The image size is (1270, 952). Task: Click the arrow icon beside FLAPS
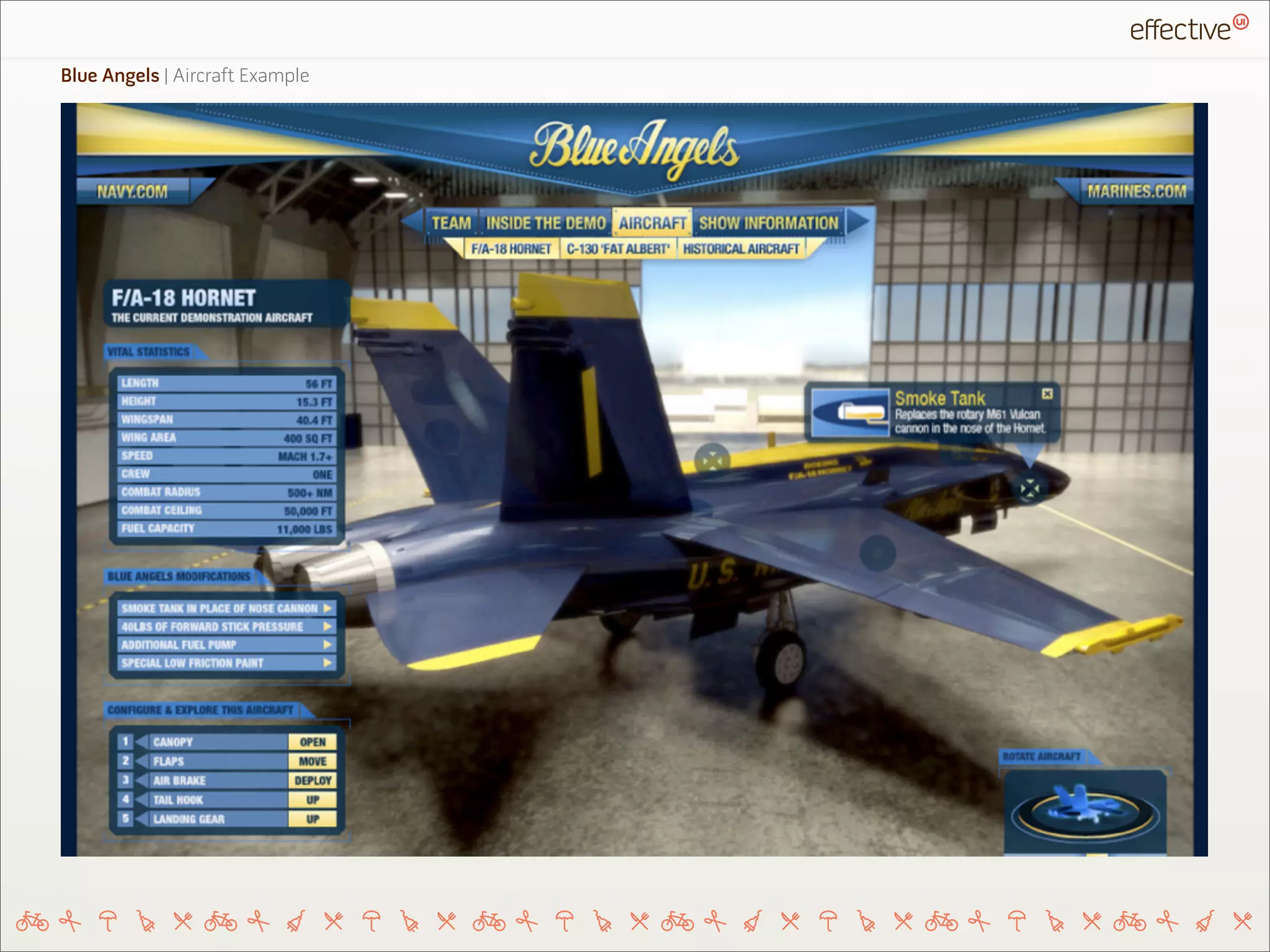coord(142,761)
